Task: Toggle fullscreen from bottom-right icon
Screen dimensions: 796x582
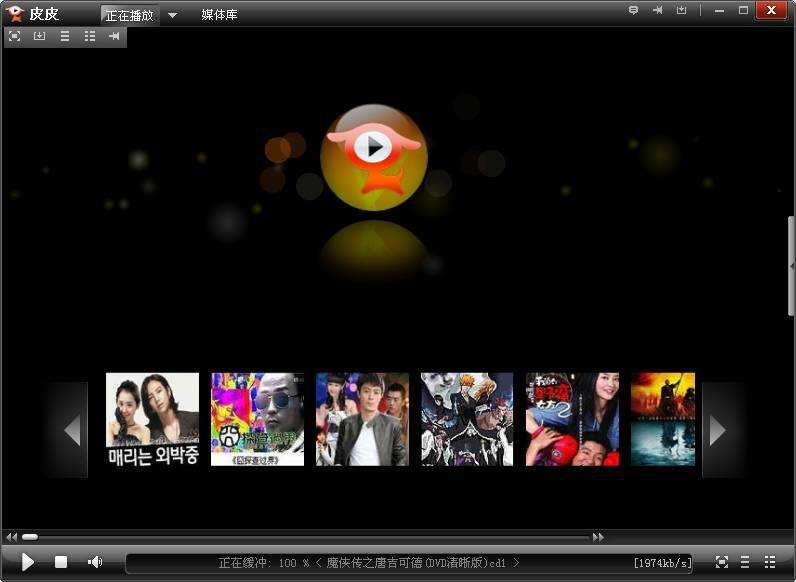Action: pyautogui.click(x=721, y=562)
